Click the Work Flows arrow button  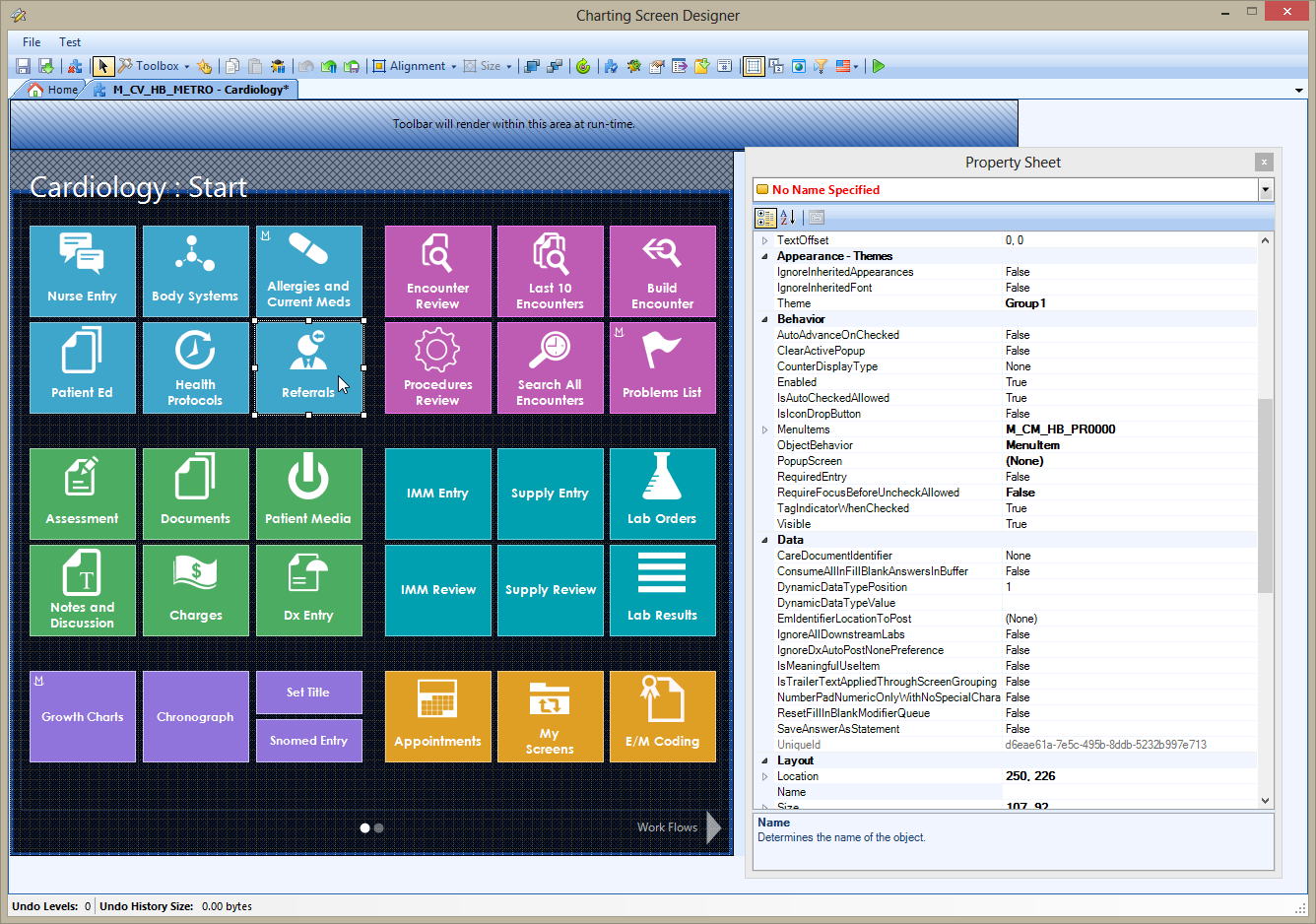[714, 827]
